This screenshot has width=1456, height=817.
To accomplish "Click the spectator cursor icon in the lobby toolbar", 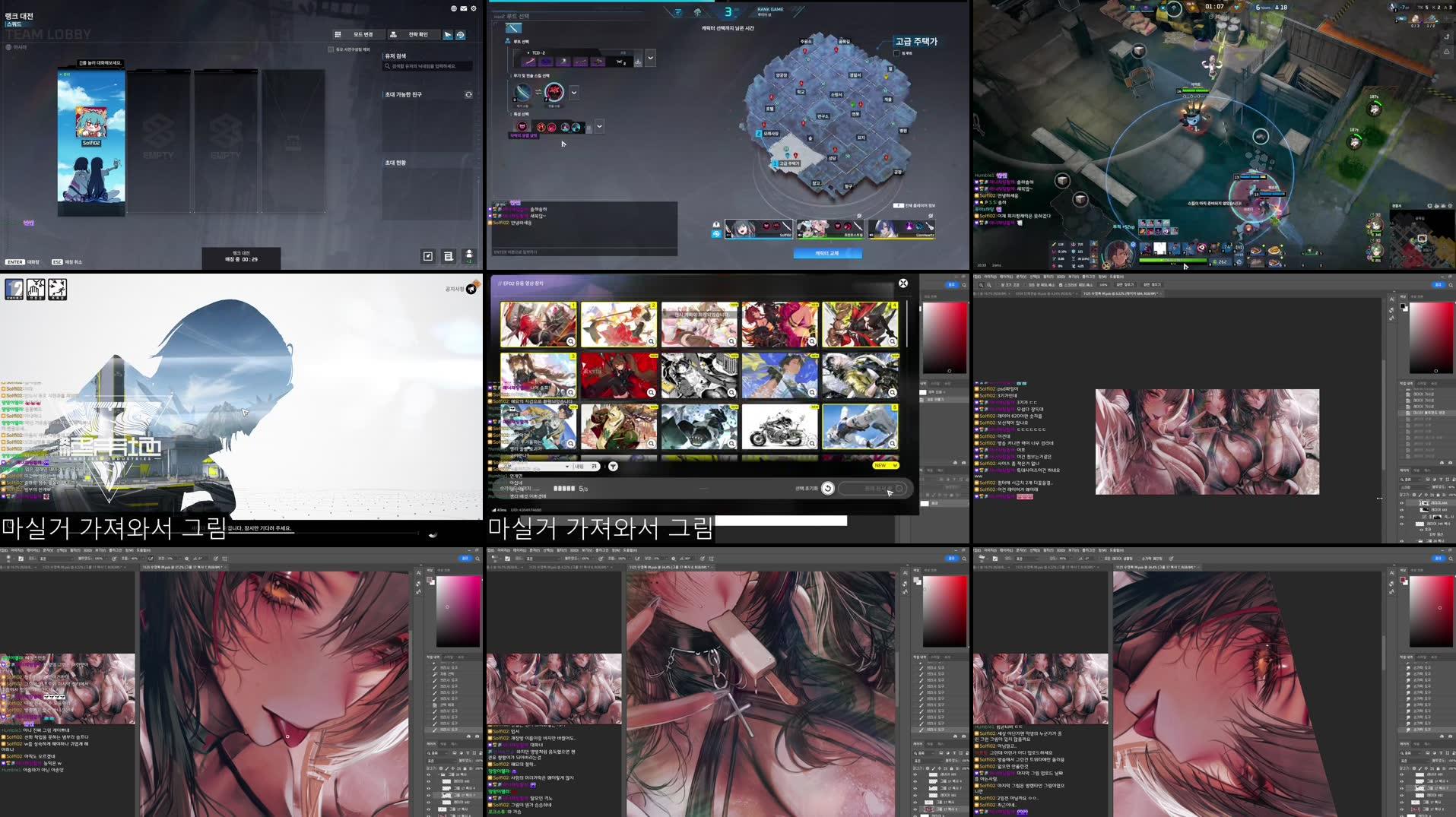I will 448,35.
